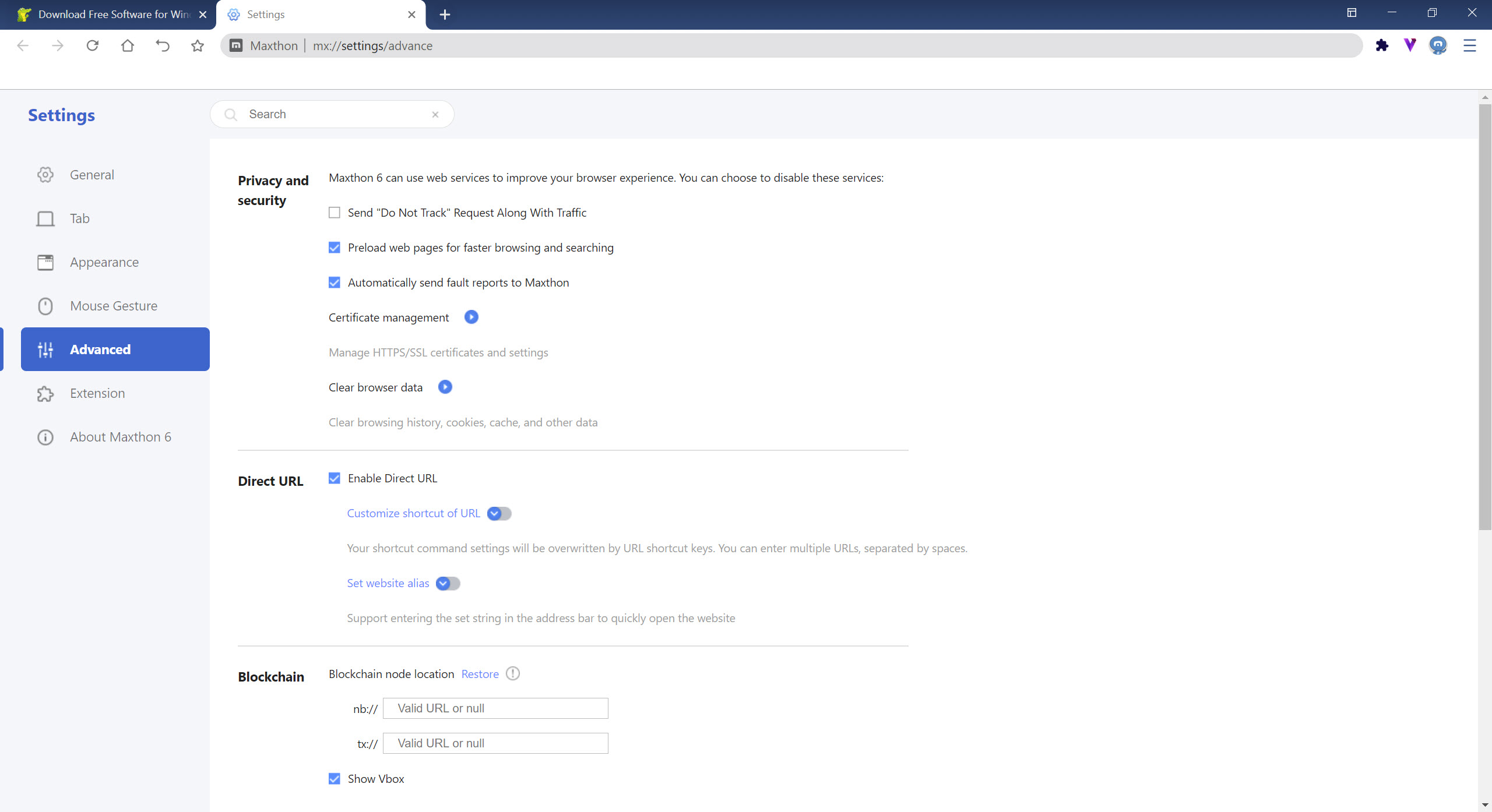Open the Mouse Gesture settings section
This screenshot has height=812, width=1492.
click(115, 306)
